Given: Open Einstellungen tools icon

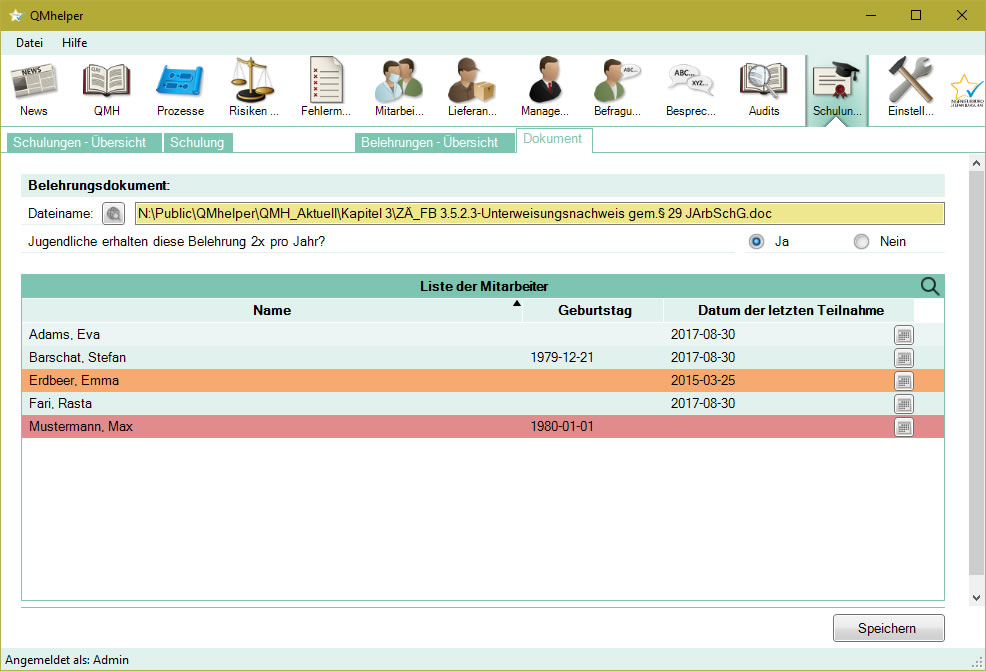Looking at the screenshot, I should tap(910, 88).
